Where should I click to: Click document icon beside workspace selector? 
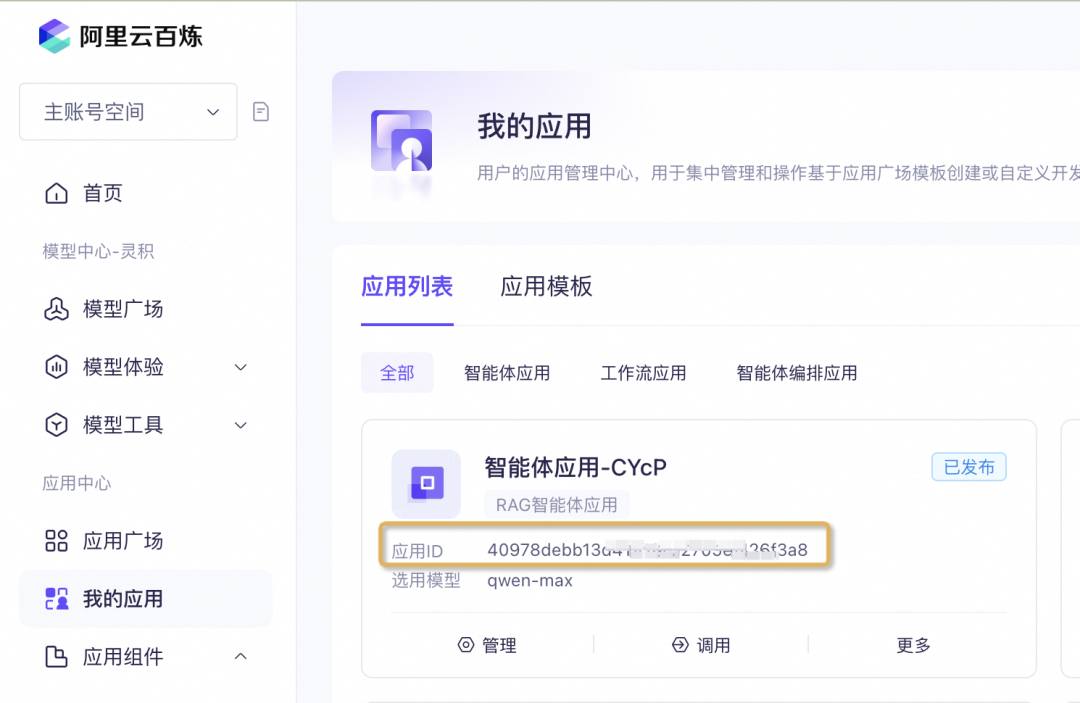click(x=260, y=112)
